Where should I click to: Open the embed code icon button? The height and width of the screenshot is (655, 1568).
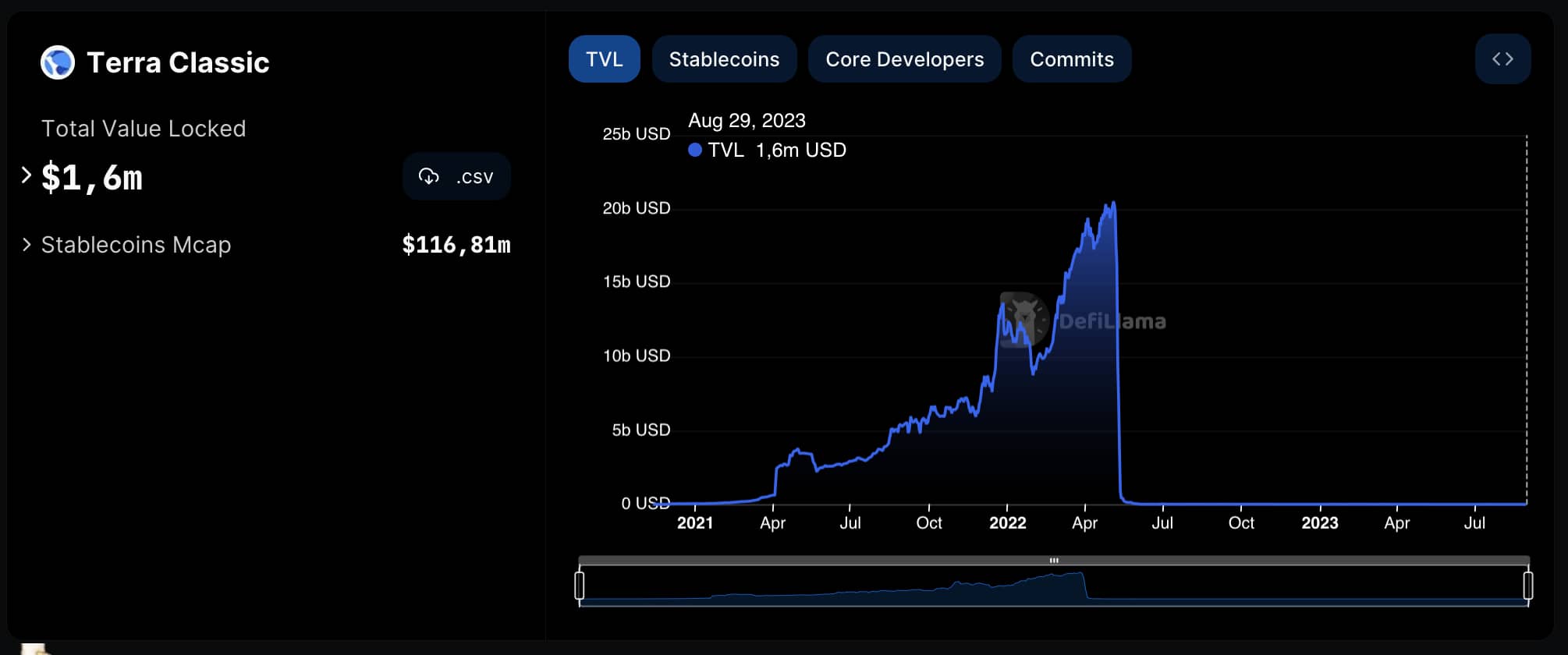coord(1502,59)
